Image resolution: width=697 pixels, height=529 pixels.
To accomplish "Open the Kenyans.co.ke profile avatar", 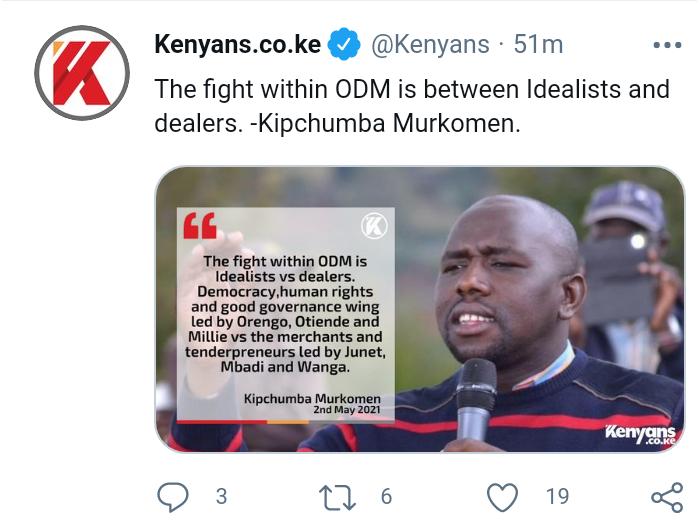I will point(82,73).
